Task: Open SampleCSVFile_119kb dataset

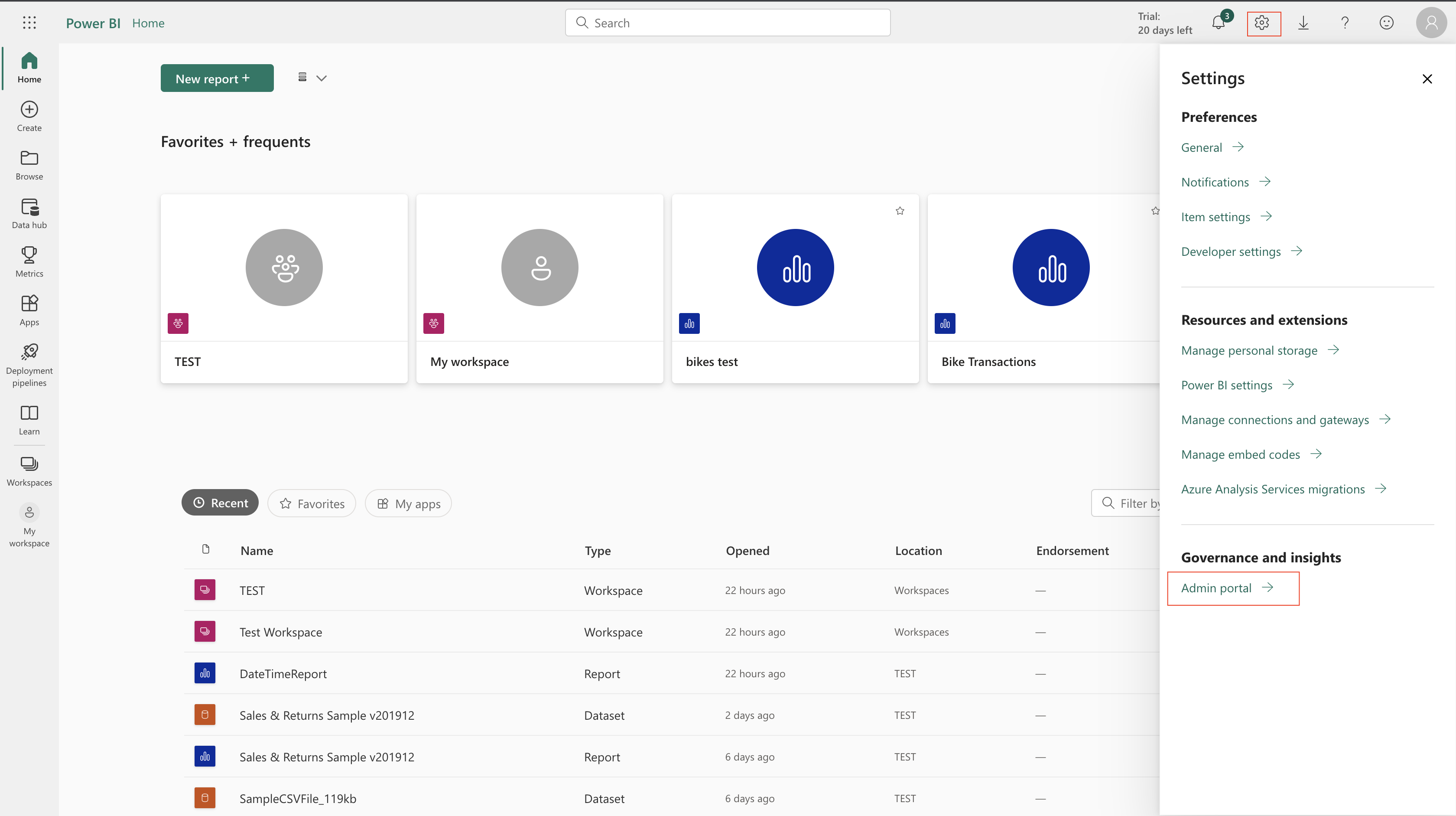Action: 672,798
